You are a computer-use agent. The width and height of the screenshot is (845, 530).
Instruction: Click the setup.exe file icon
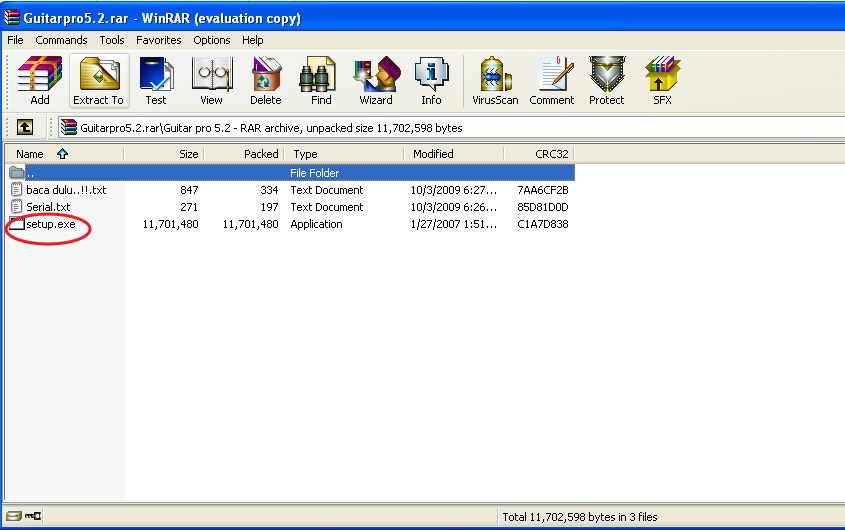coord(17,224)
